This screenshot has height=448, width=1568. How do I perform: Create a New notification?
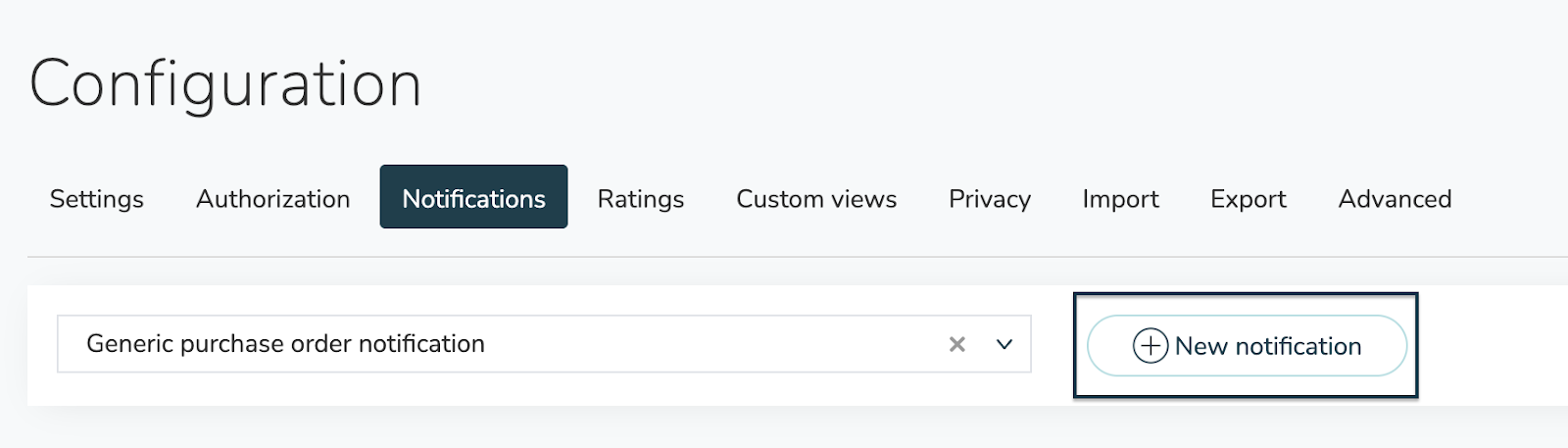click(x=1247, y=345)
